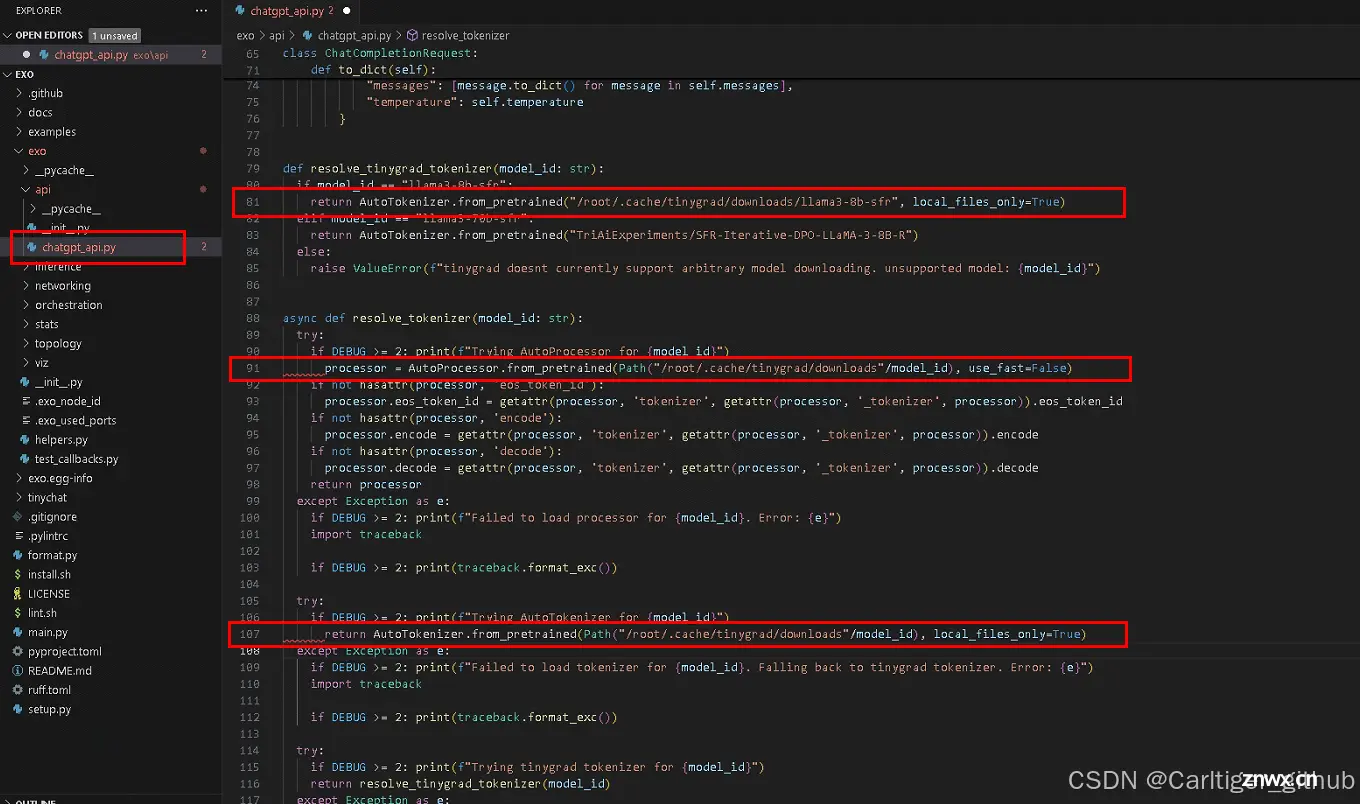Screen dimensions: 1360x804
Task: Click the api breadcrumb segment
Action: pyautogui.click(x=277, y=35)
